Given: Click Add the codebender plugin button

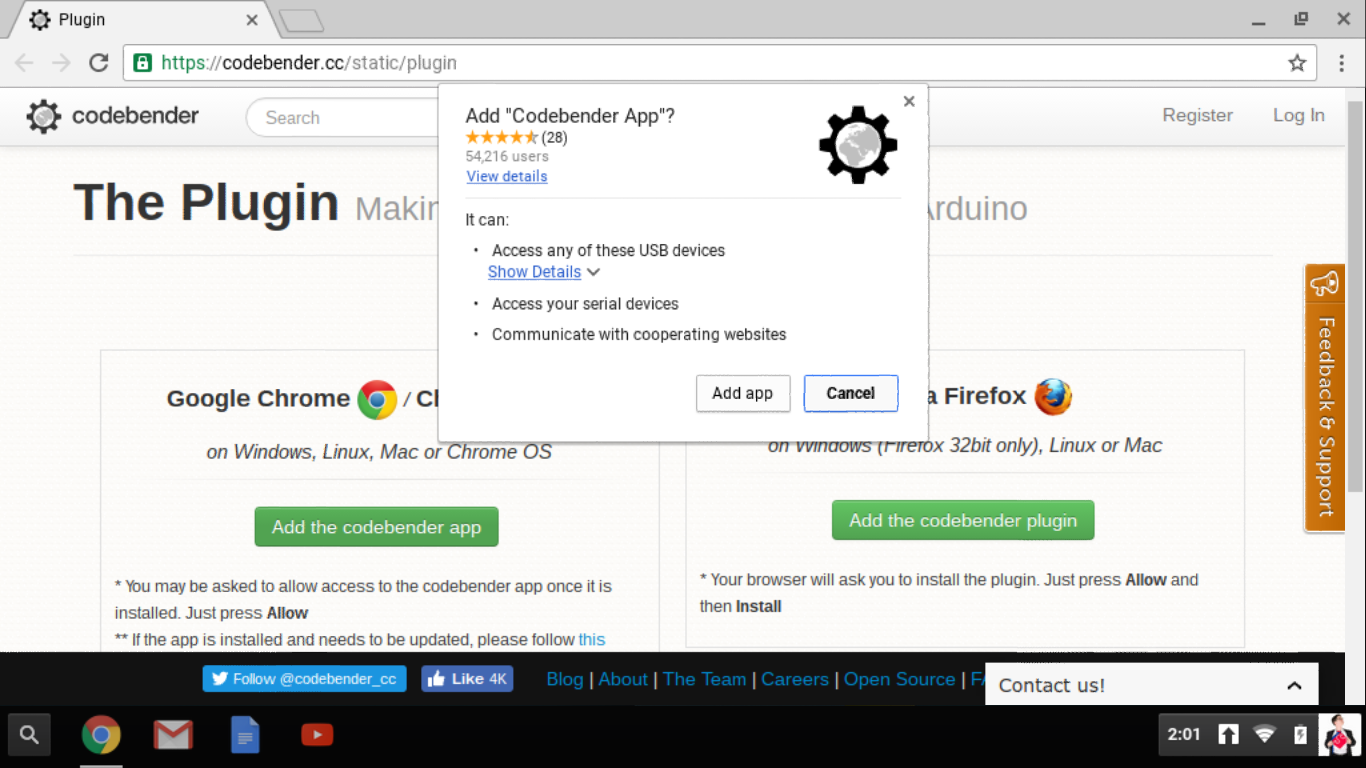Looking at the screenshot, I should (963, 520).
